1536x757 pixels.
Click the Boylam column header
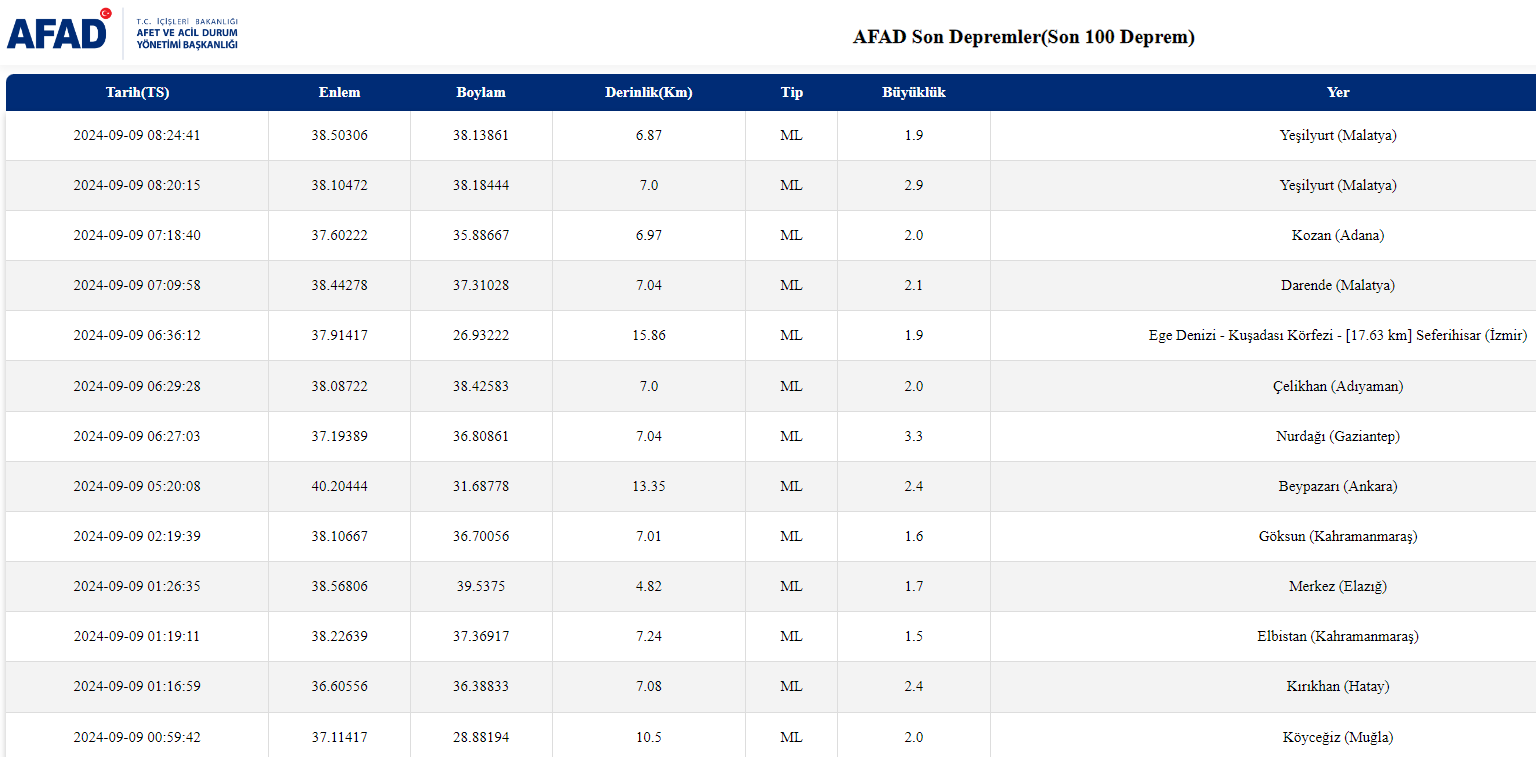click(x=481, y=92)
